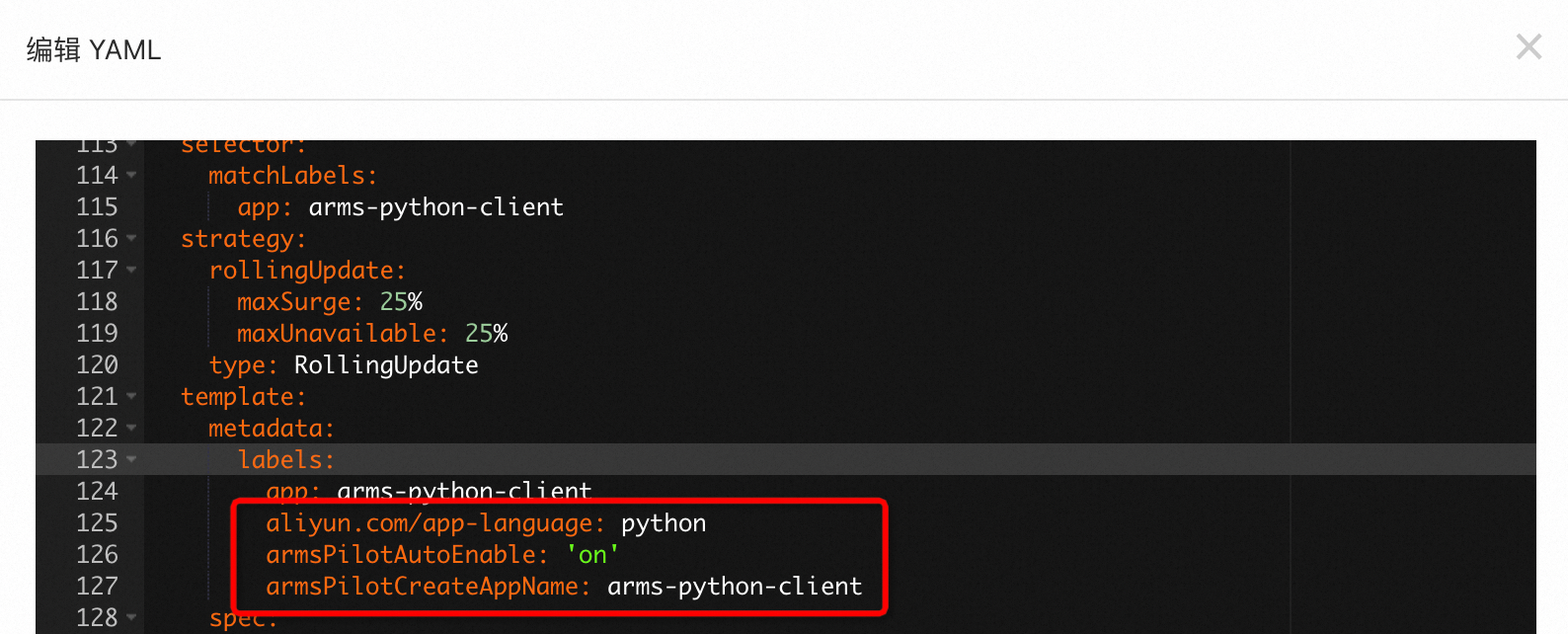Collapse the template block at line 121
Image resolution: width=1568 pixels, height=634 pixels.
coord(131,397)
